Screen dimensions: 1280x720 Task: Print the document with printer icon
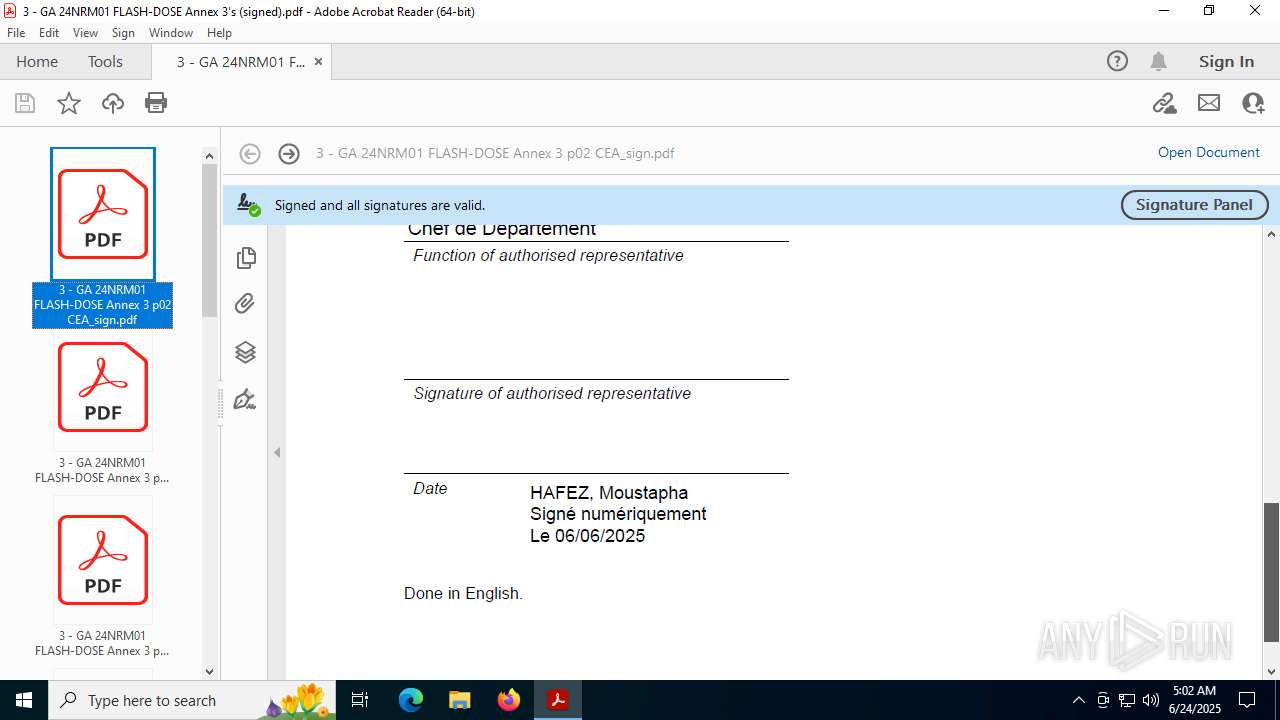[156, 103]
